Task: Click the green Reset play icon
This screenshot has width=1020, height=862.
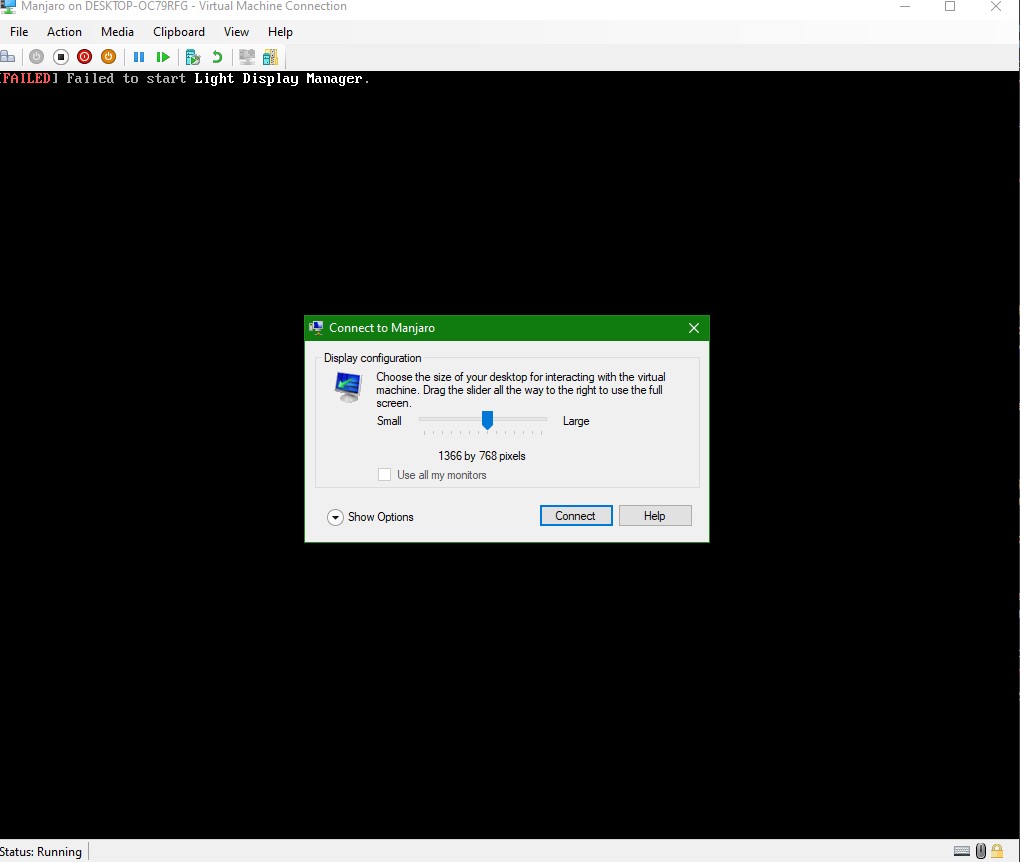Action: 163,57
